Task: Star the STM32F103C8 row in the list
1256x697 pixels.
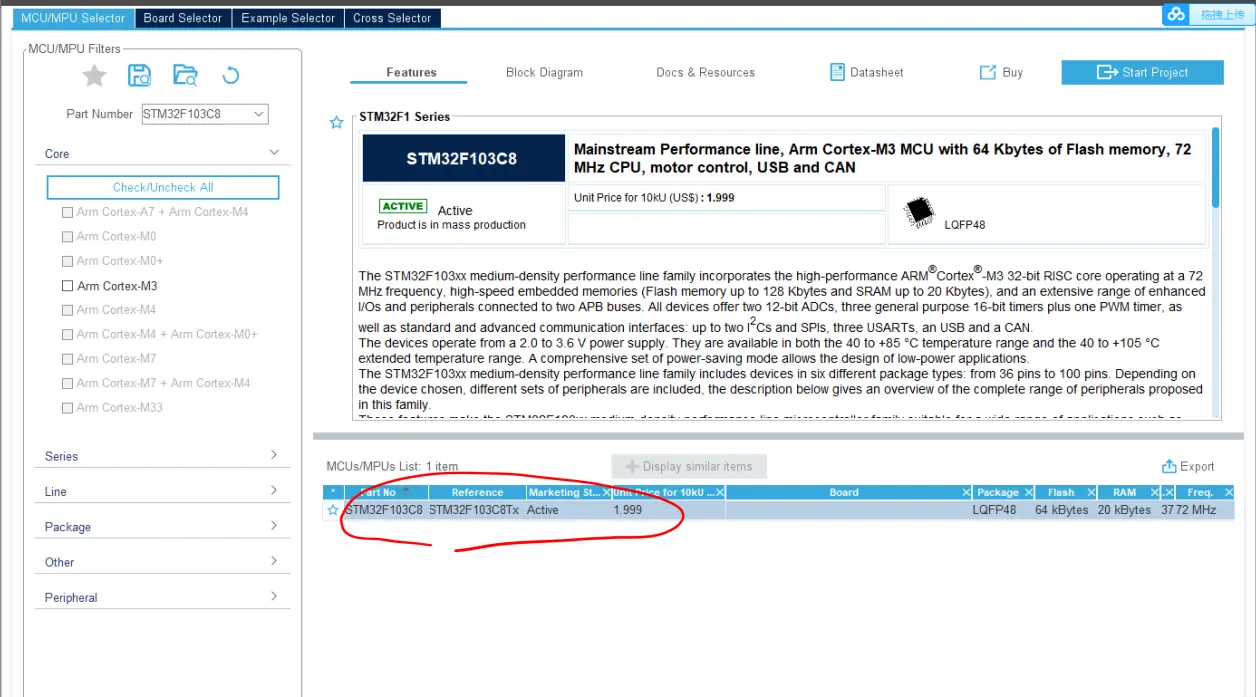Action: click(333, 510)
